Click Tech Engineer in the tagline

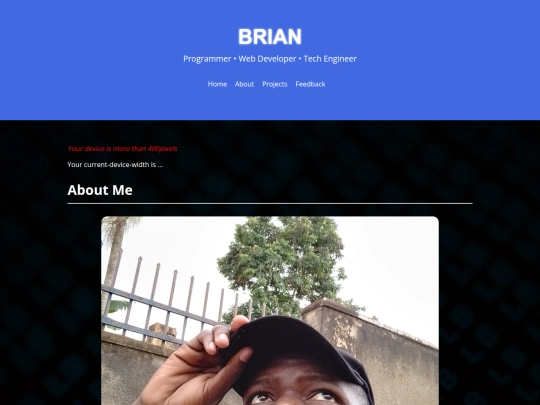click(x=330, y=59)
